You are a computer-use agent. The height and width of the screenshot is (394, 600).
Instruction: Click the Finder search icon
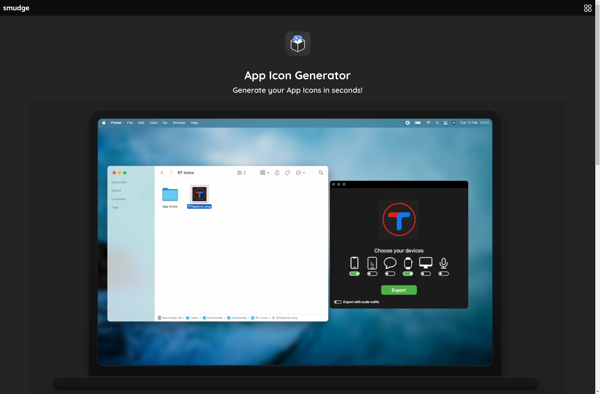click(321, 173)
